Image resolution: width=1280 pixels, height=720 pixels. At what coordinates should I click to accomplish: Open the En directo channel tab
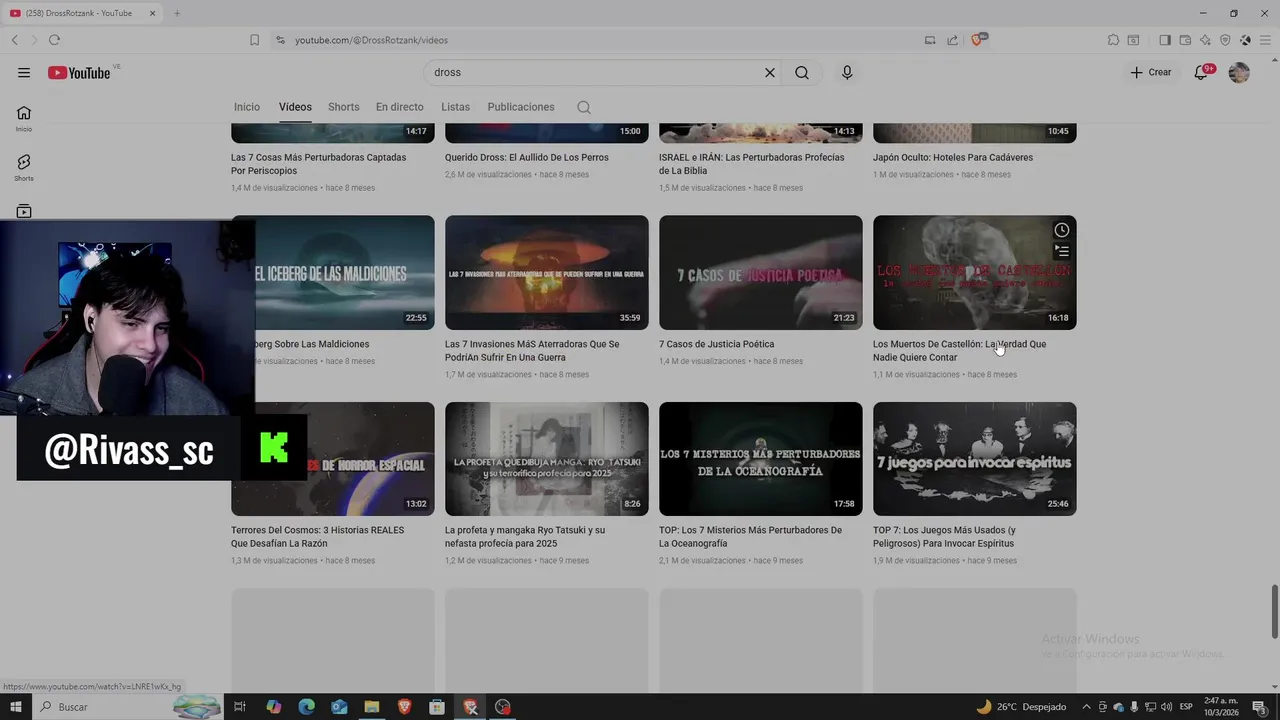399,107
